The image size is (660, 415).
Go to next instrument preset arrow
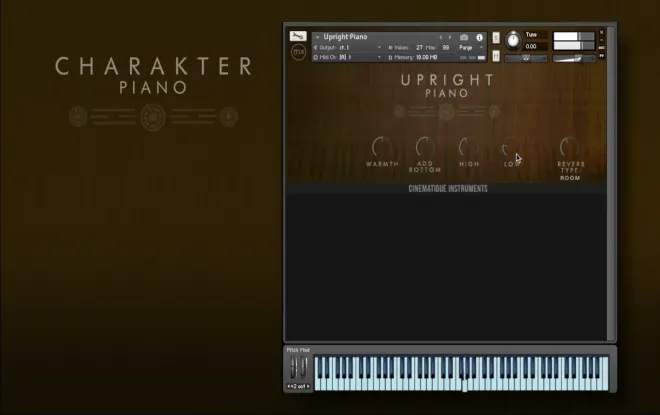(450, 37)
